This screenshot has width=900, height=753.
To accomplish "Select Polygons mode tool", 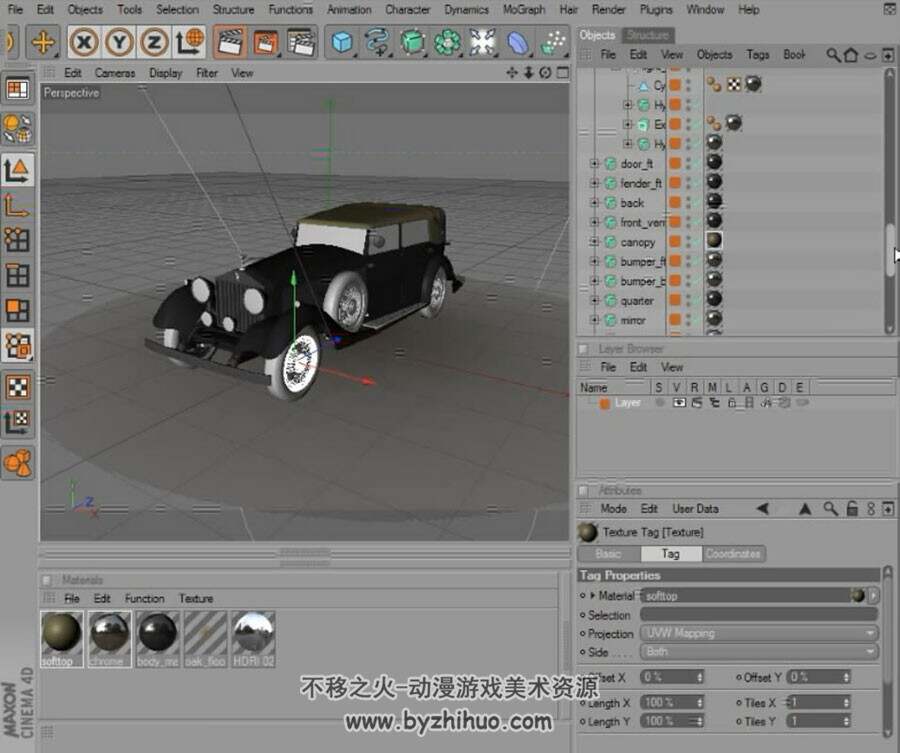I will tap(17, 310).
